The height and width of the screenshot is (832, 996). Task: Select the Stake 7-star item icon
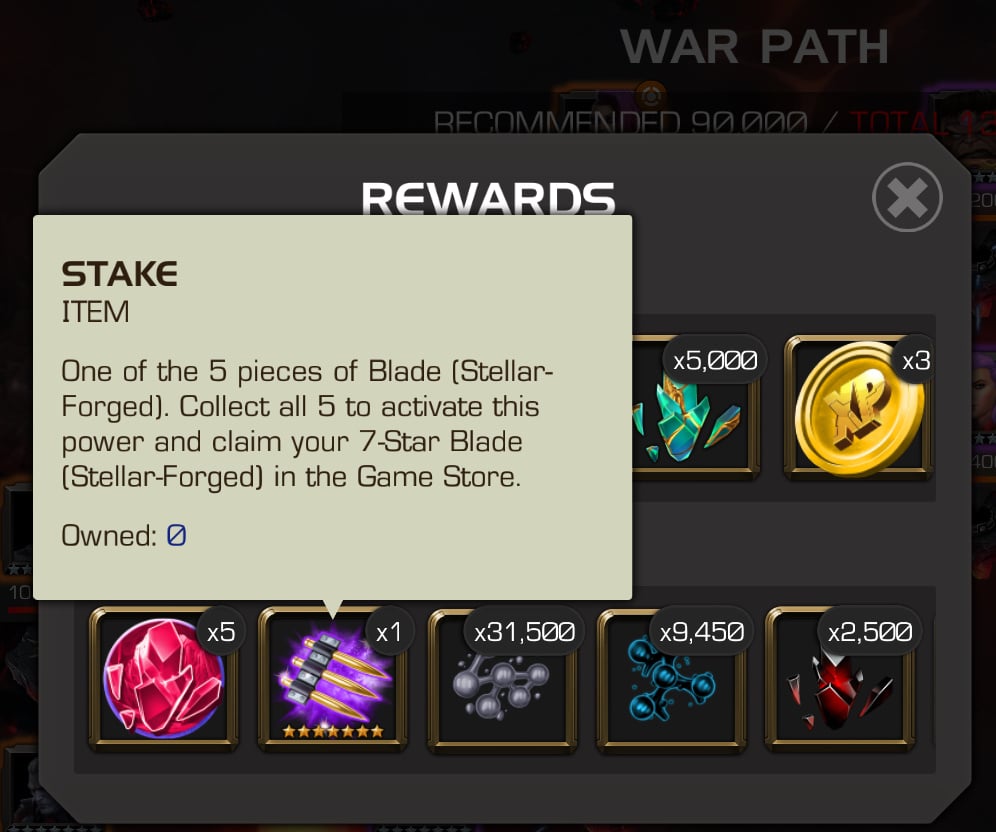[x=332, y=678]
